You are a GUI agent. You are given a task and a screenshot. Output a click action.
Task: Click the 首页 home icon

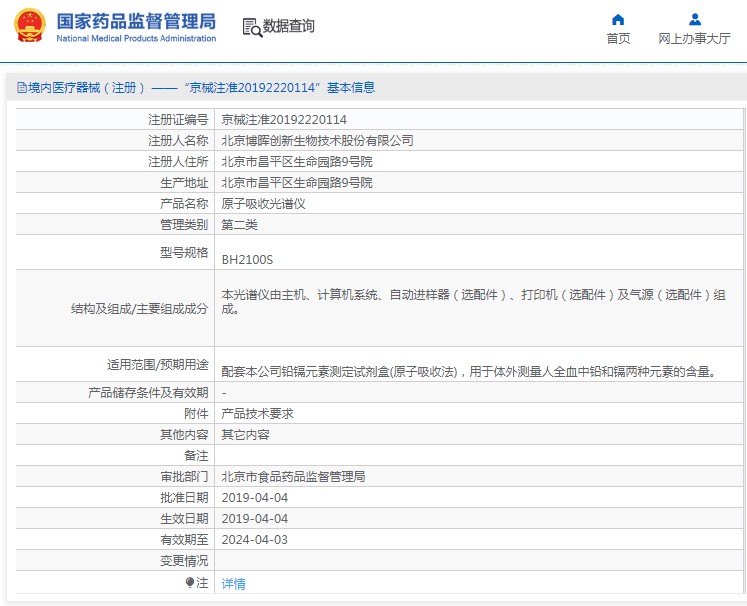coord(618,20)
